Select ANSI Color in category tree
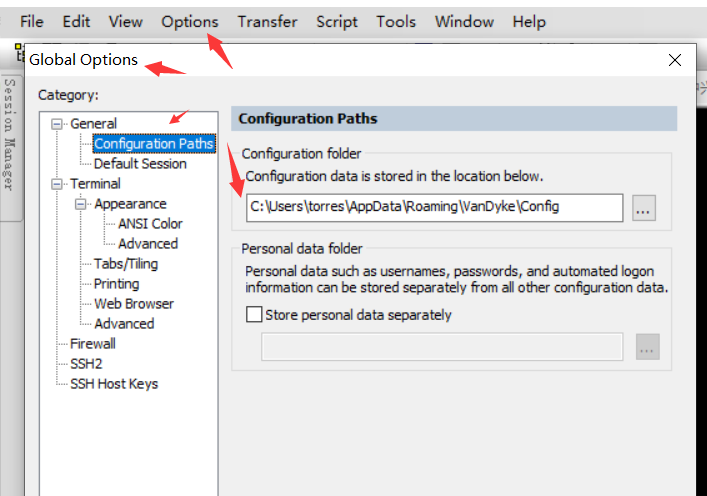The width and height of the screenshot is (707, 496). (x=150, y=224)
